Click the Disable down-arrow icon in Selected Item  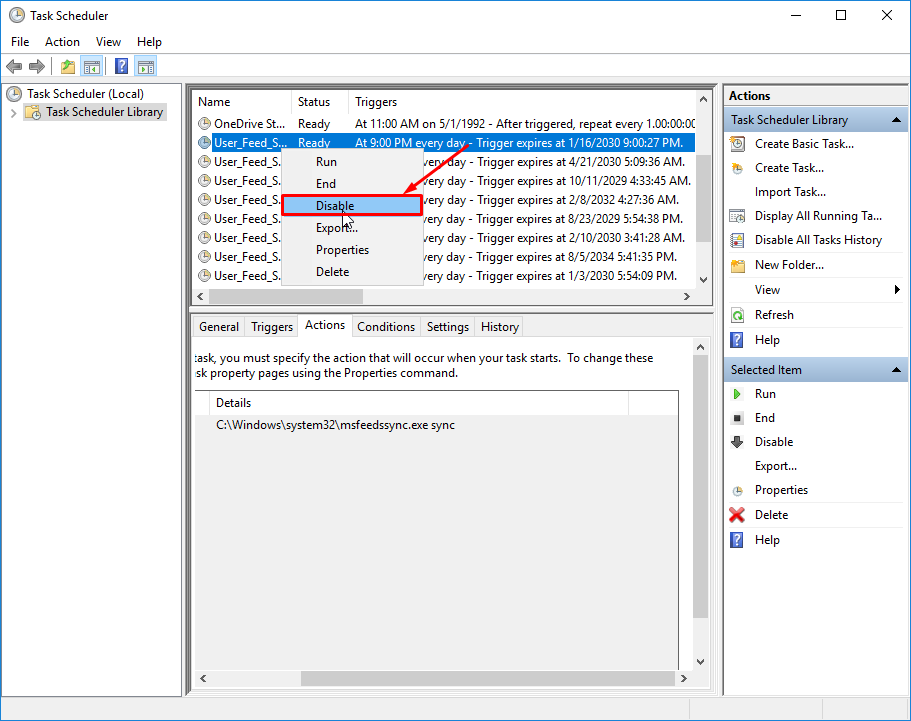737,442
